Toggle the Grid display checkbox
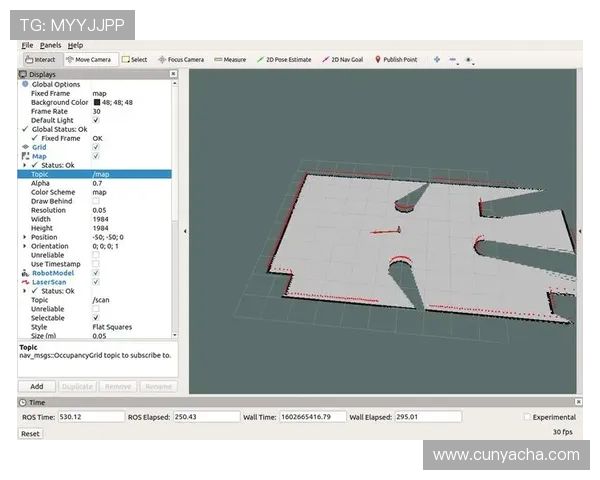The image size is (600, 480). point(96,147)
